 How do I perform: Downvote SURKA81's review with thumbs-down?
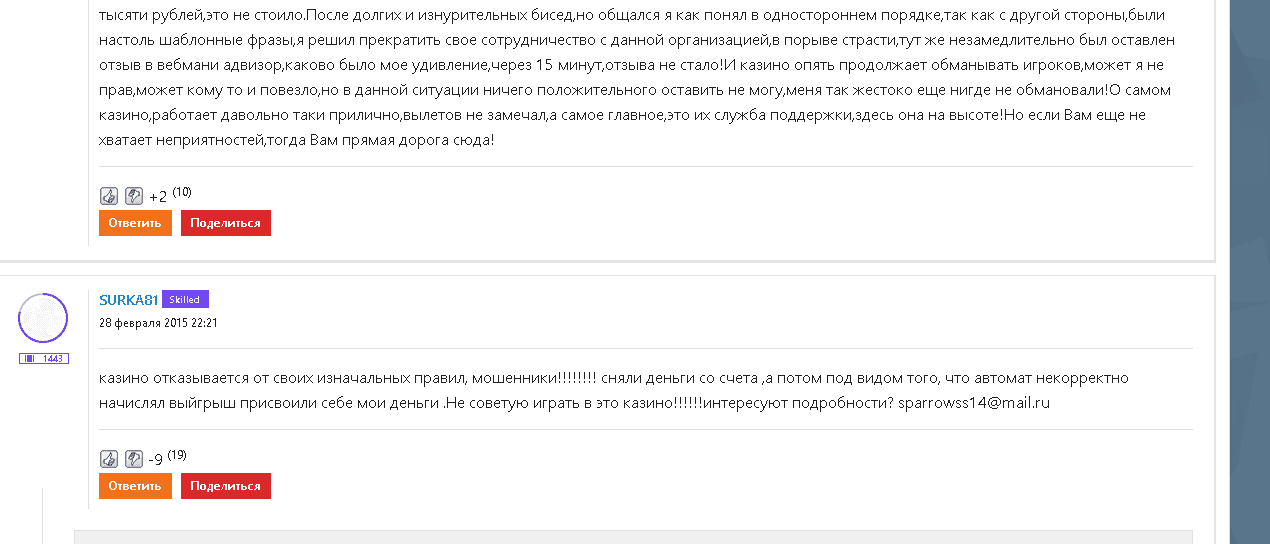pos(134,459)
